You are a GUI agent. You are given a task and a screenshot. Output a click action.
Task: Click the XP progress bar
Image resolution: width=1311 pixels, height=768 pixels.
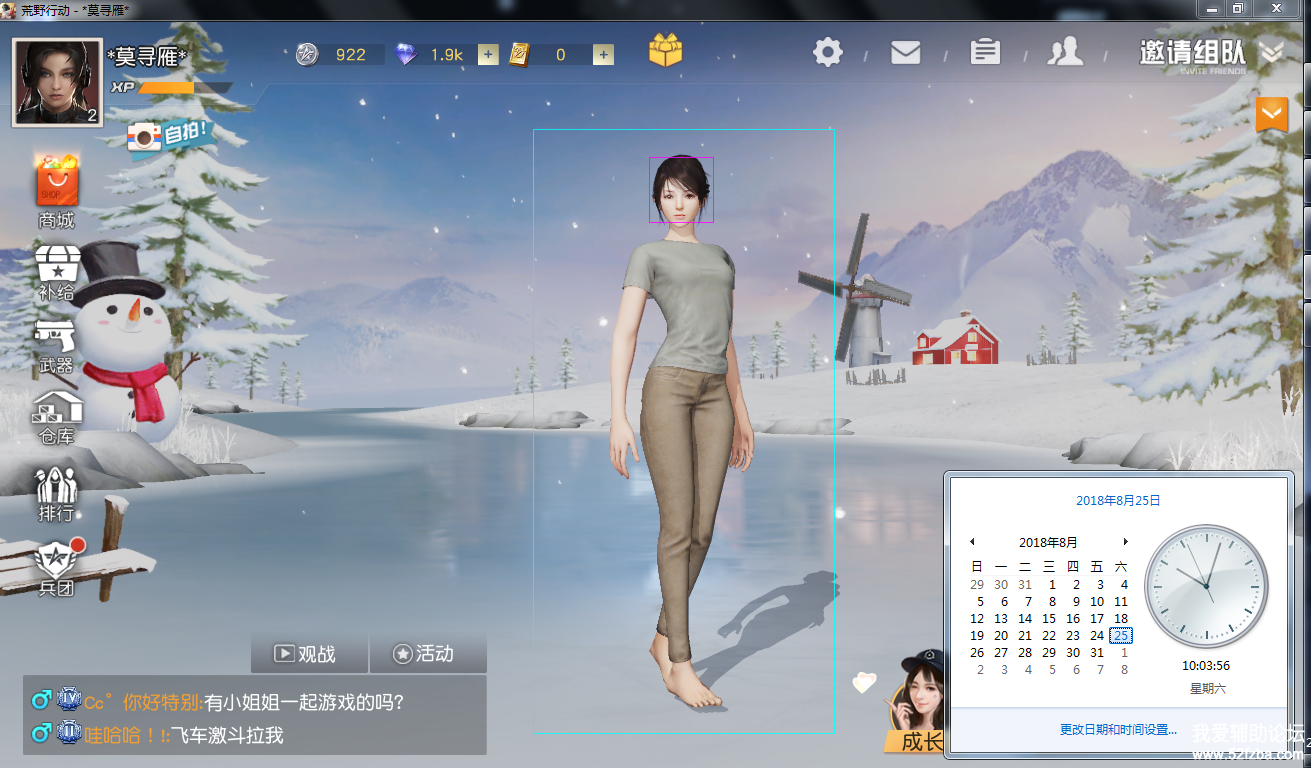tap(185, 88)
